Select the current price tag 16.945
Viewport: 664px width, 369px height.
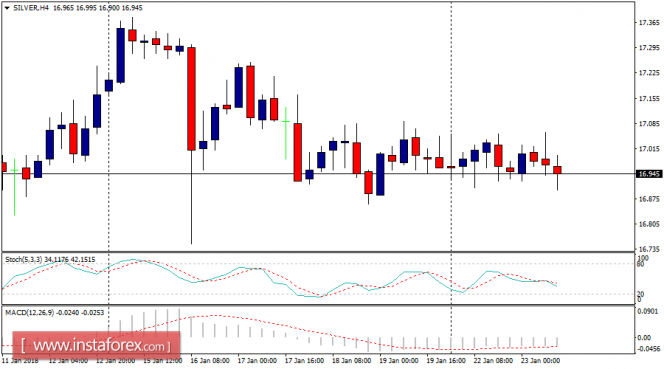[649, 174]
